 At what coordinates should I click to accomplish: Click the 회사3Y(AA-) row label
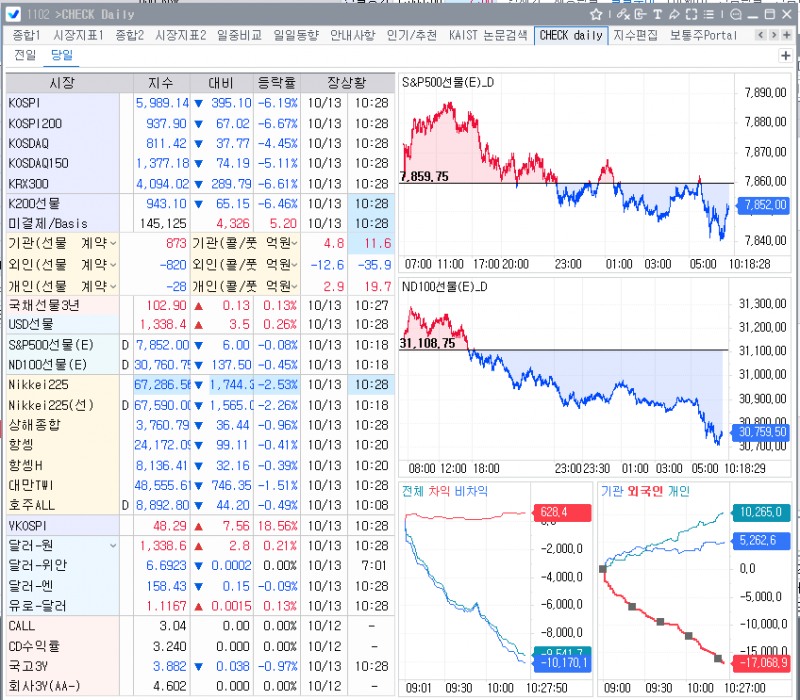[x=44, y=686]
